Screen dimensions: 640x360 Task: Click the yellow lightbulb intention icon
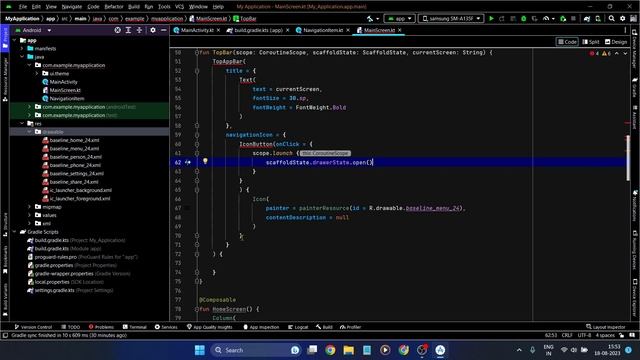(x=205, y=161)
